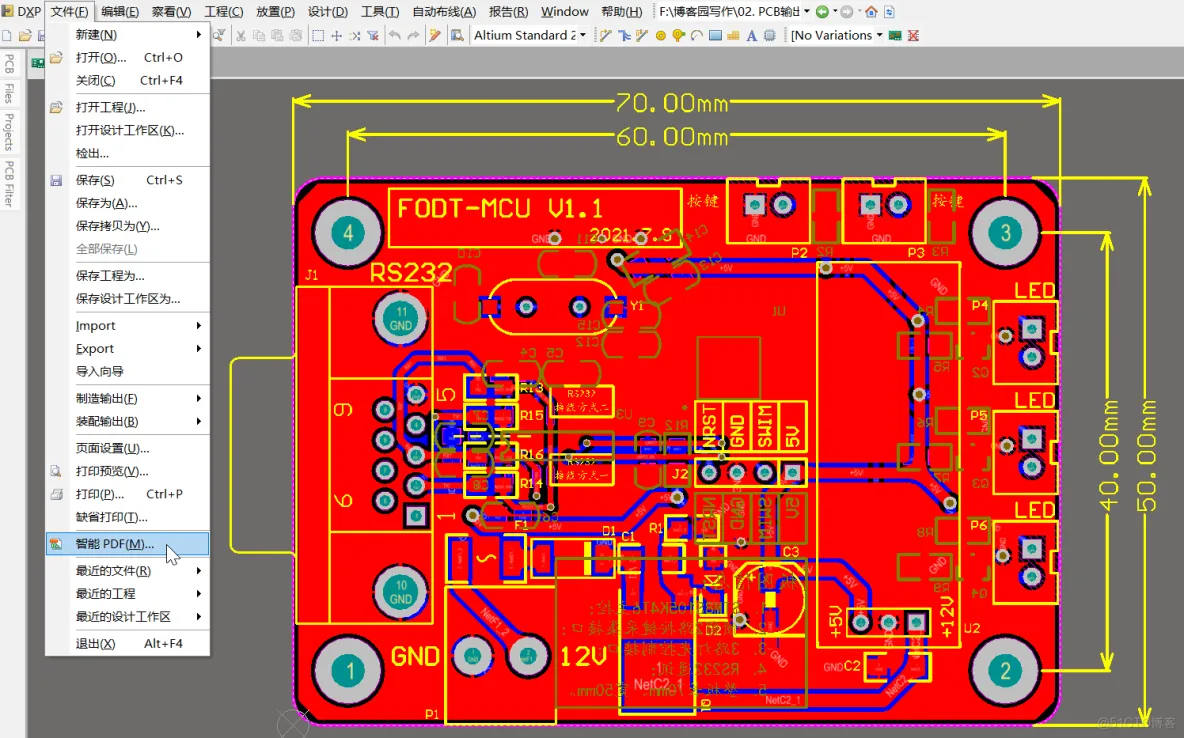Screen dimensions: 1184x738
Task: Expand the Import submenu
Action: click(x=128, y=326)
